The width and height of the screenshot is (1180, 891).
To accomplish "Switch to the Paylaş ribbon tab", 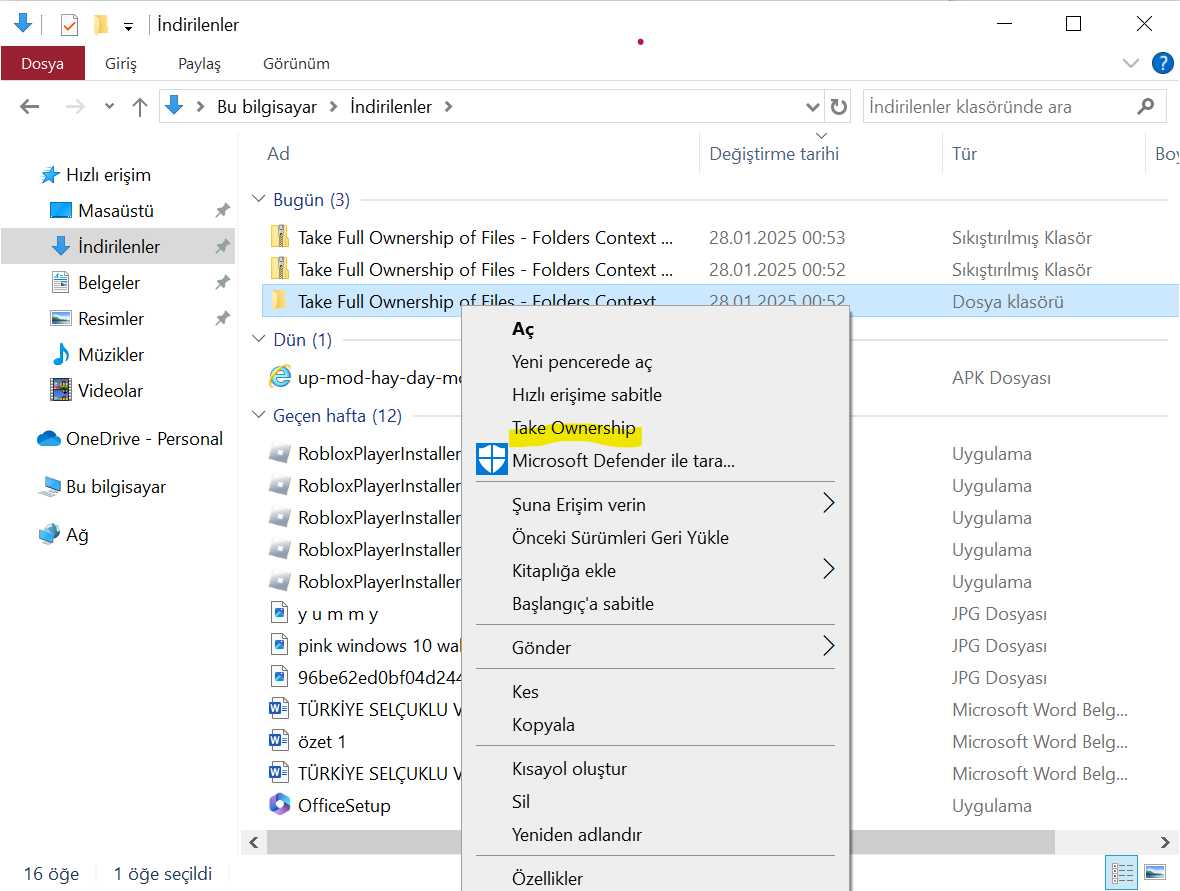I will 199,63.
